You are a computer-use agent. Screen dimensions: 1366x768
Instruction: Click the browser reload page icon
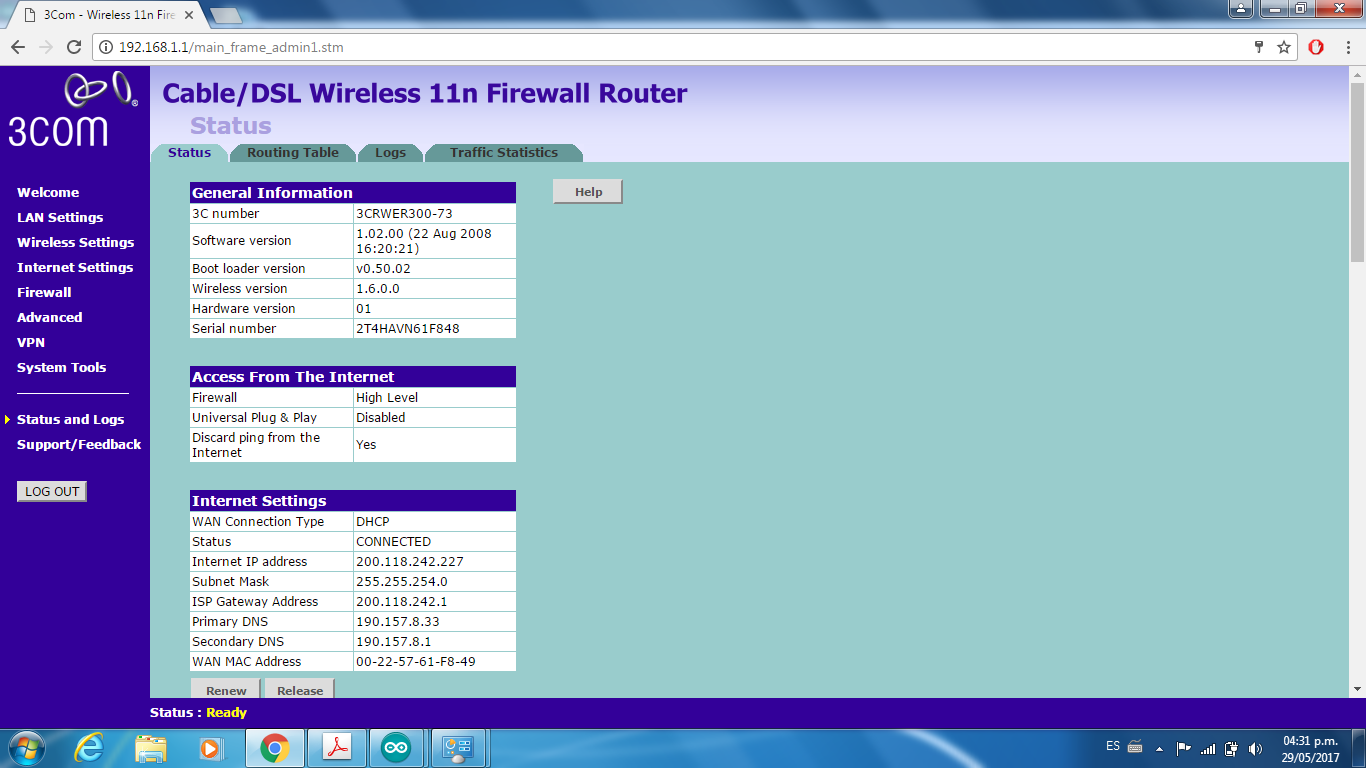tap(73, 47)
